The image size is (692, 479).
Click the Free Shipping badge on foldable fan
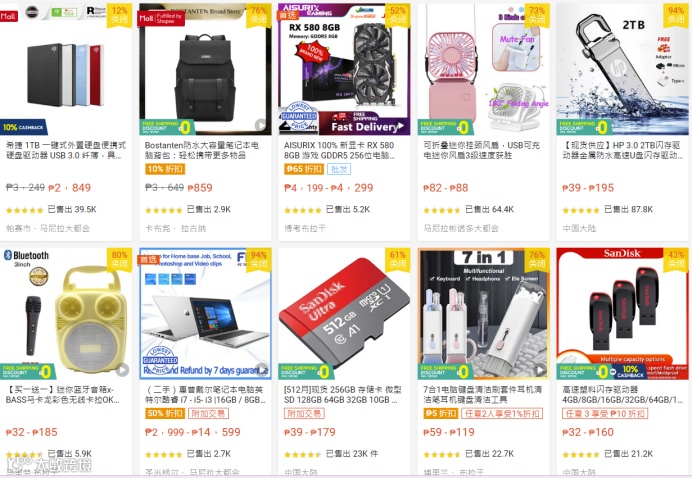[445, 127]
